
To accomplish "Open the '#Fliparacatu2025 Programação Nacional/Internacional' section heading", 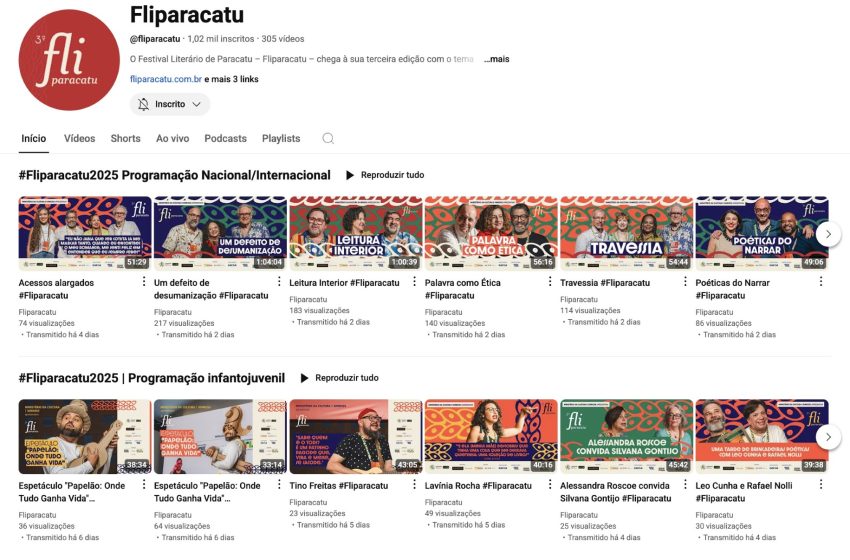I will click(175, 175).
